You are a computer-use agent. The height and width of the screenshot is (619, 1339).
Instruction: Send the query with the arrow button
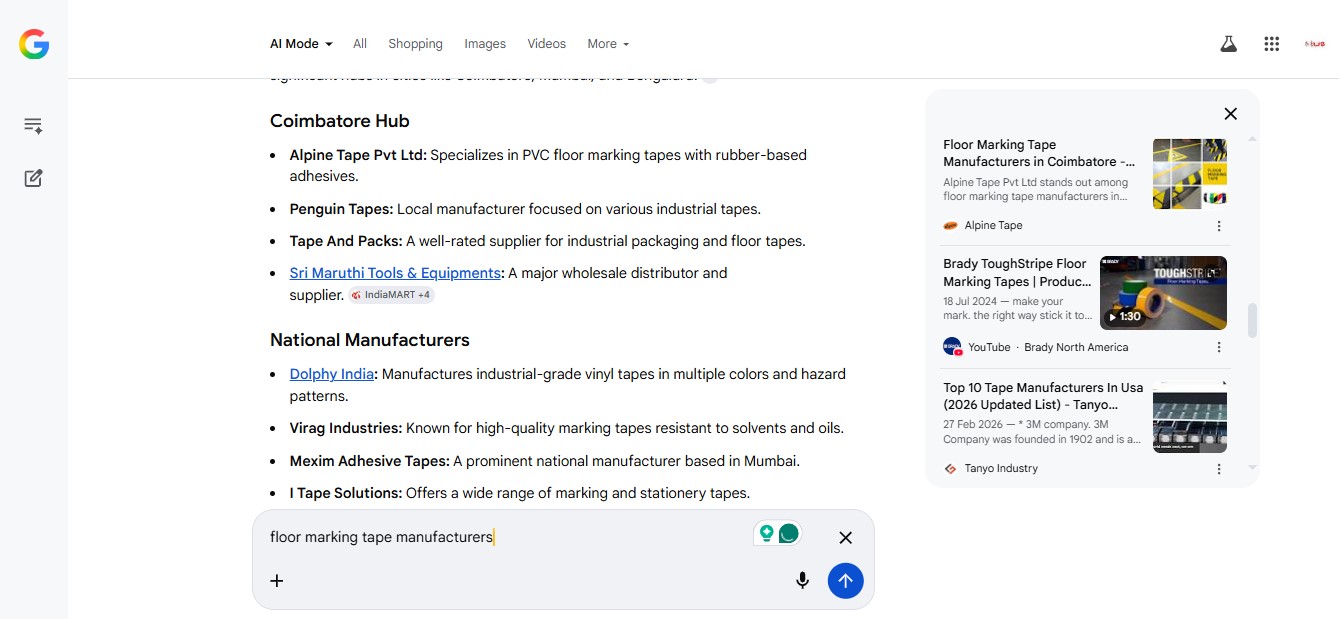[846, 580]
